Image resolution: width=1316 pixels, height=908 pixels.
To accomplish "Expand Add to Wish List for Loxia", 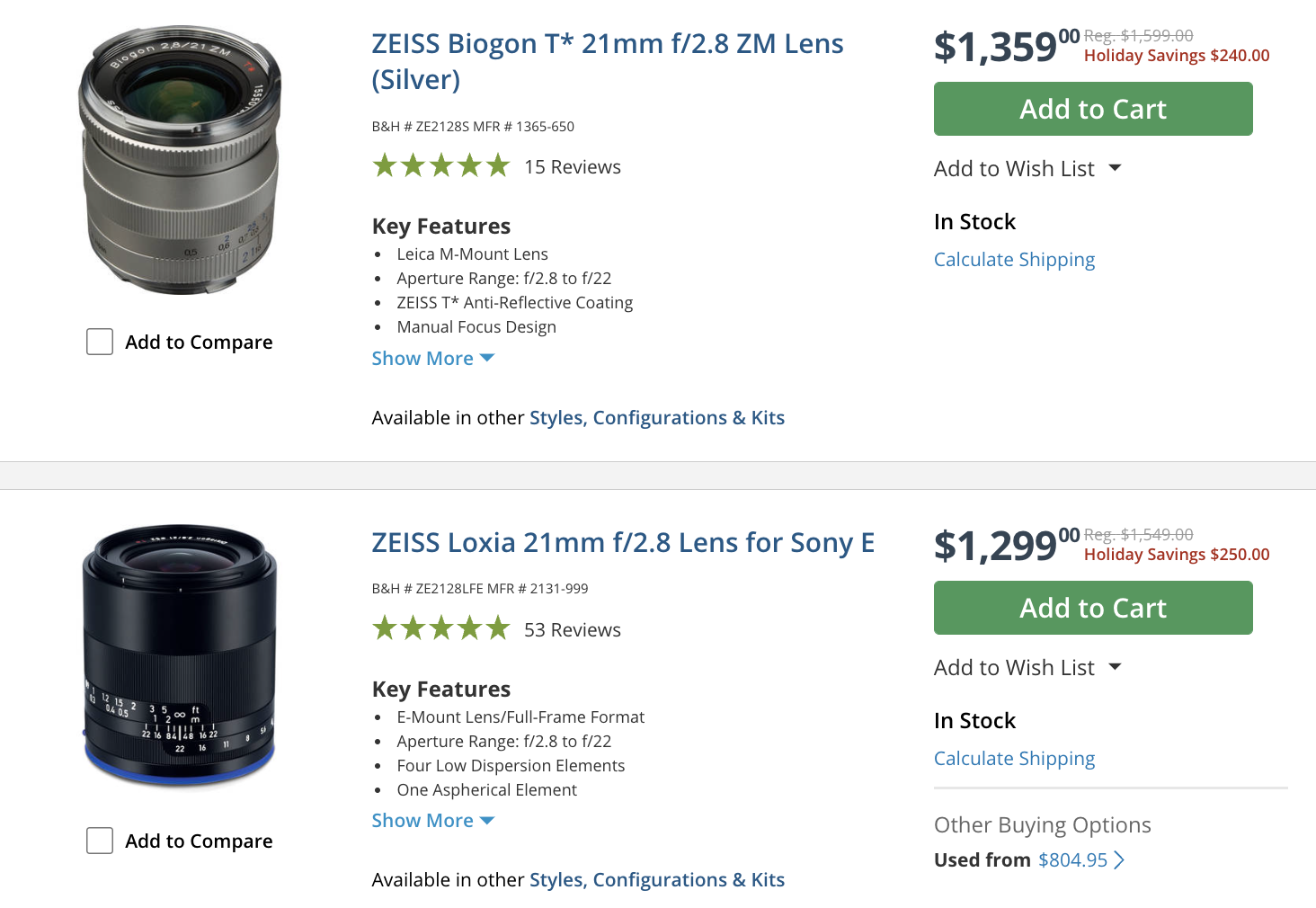I will tap(1027, 668).
